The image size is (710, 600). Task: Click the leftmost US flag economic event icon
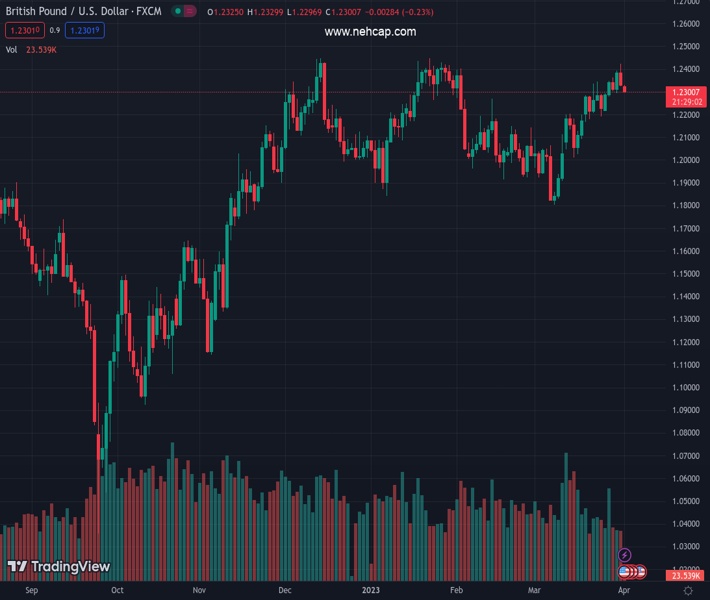tap(625, 572)
